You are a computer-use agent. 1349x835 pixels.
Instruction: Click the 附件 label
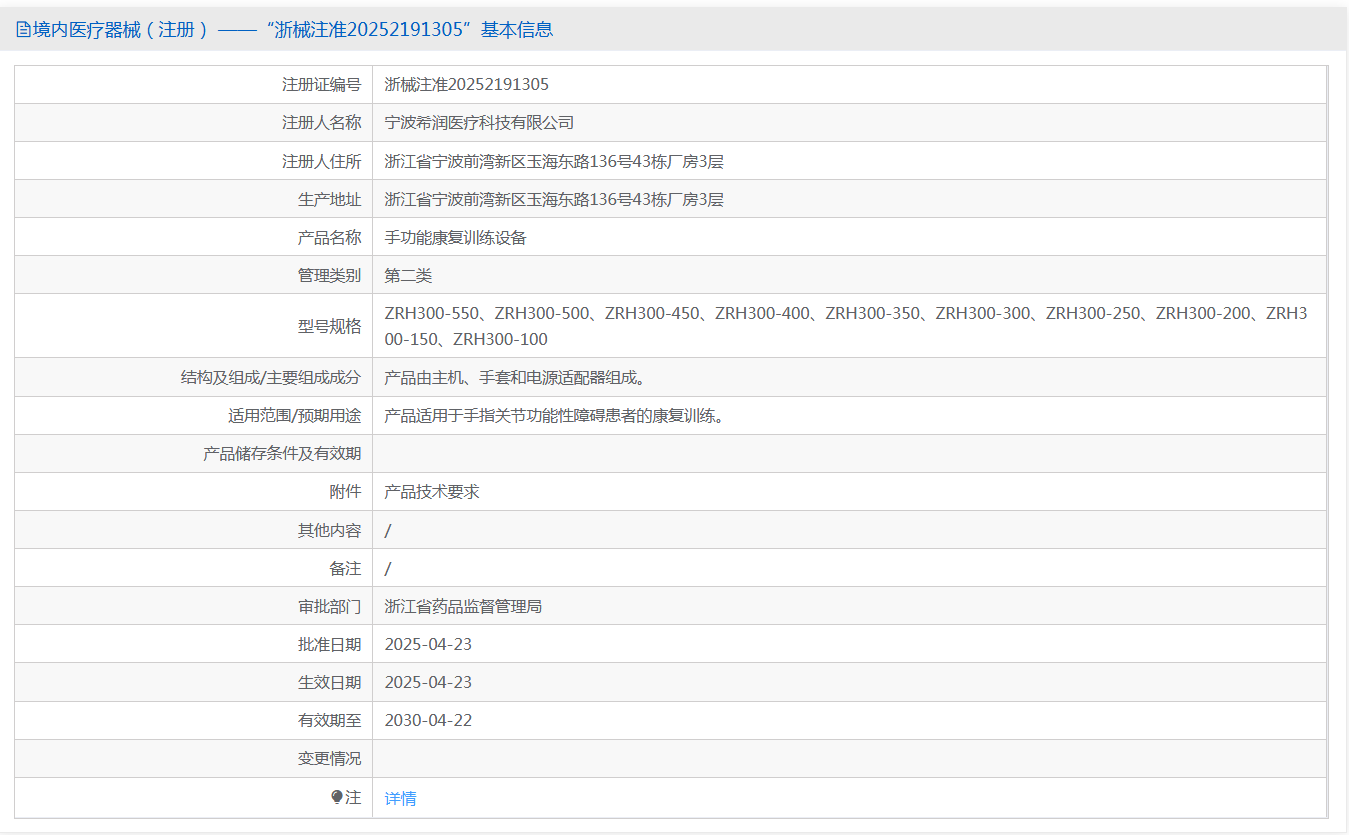click(x=345, y=492)
